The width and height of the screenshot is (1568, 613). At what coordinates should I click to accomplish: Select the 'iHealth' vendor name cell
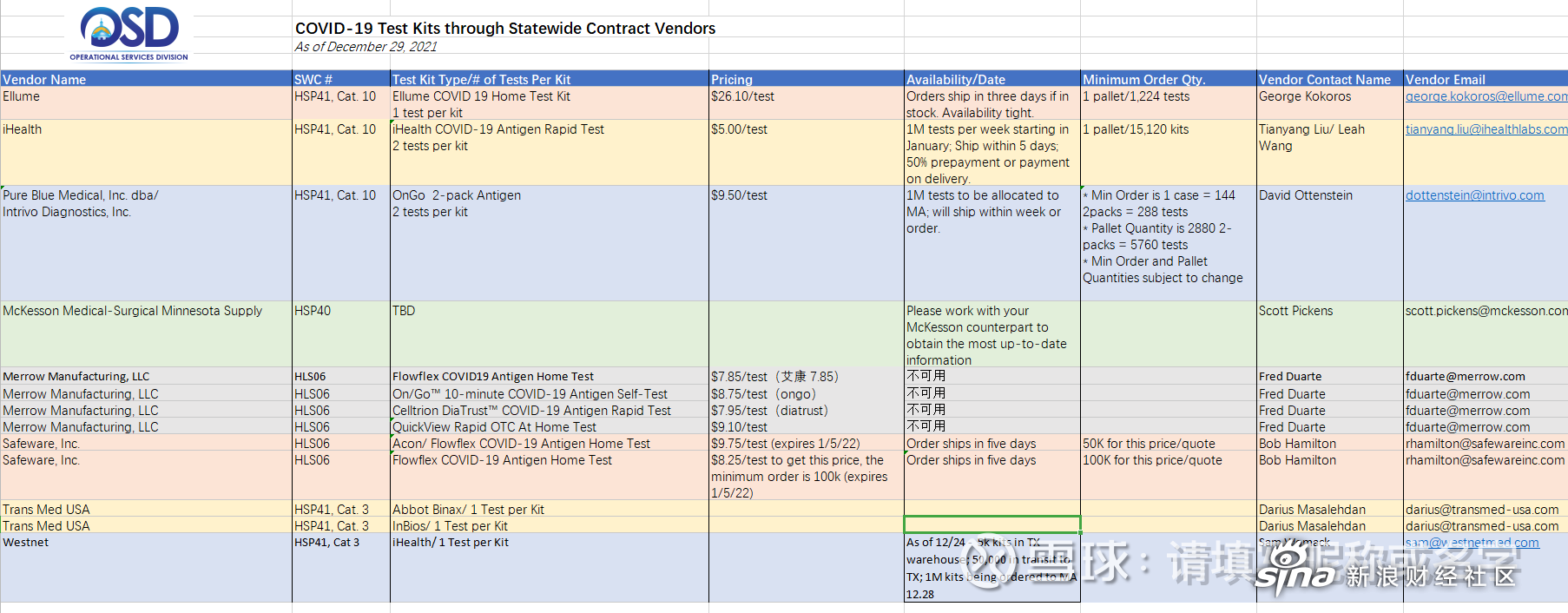[146, 153]
